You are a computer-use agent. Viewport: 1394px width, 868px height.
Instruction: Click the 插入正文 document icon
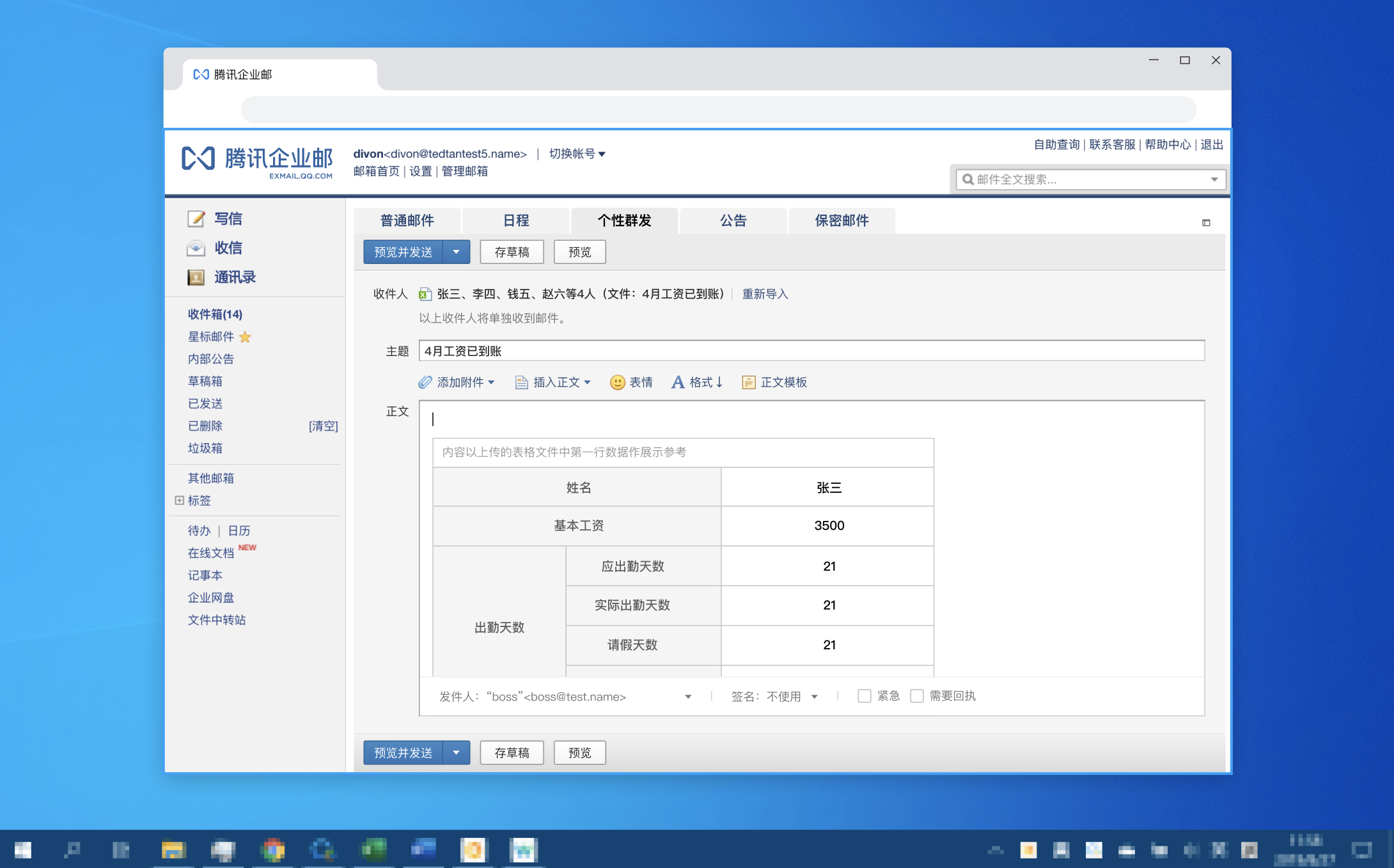pyautogui.click(x=522, y=382)
